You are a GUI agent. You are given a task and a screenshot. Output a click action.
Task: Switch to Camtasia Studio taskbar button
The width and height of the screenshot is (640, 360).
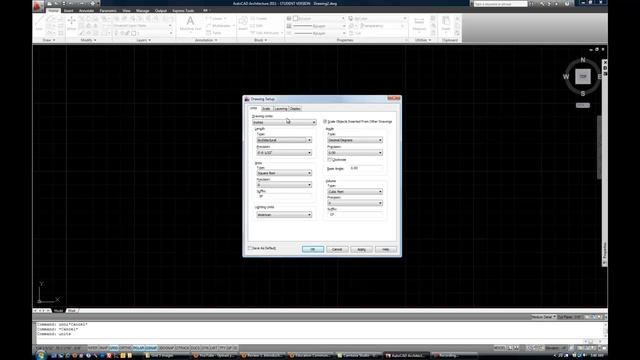(x=358, y=356)
